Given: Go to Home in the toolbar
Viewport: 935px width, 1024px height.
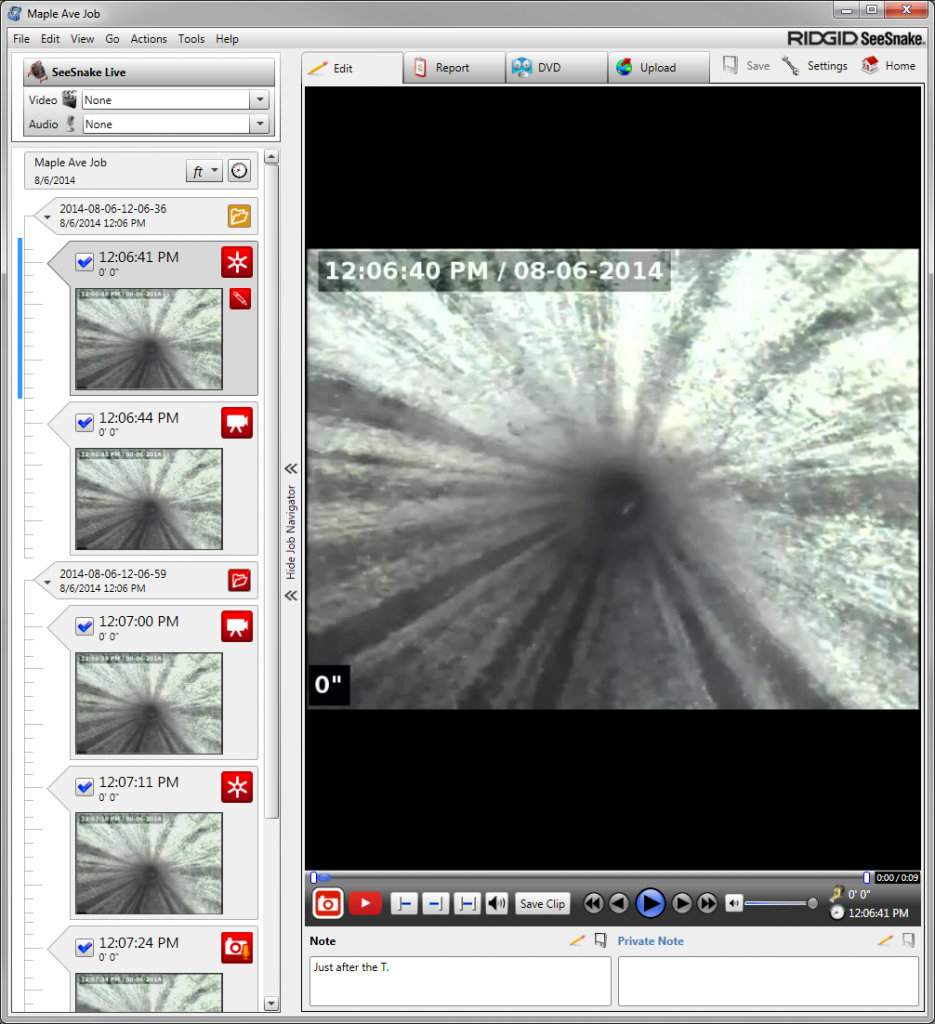Looking at the screenshot, I should click(889, 66).
